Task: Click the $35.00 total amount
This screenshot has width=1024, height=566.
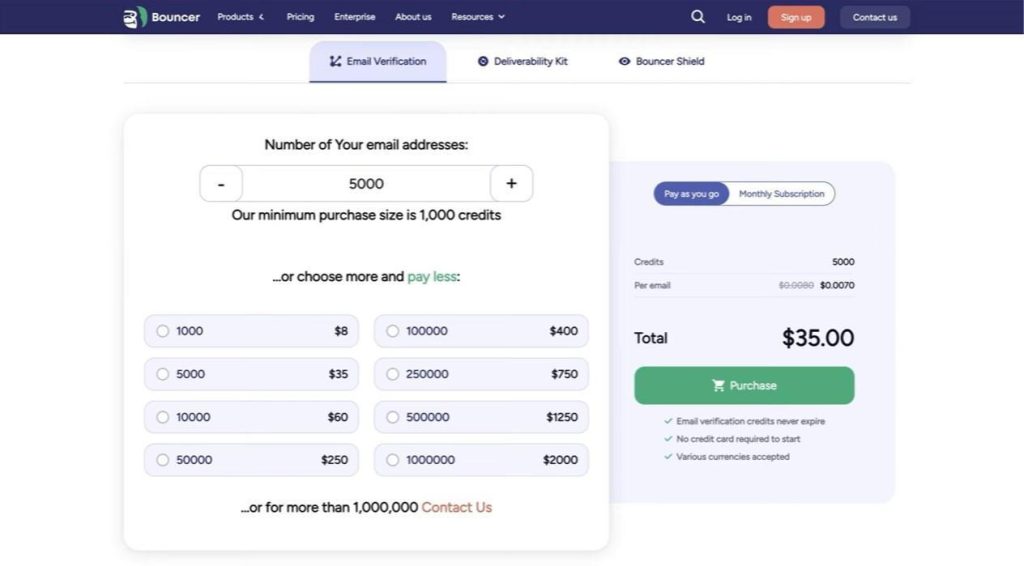Action: click(x=818, y=338)
